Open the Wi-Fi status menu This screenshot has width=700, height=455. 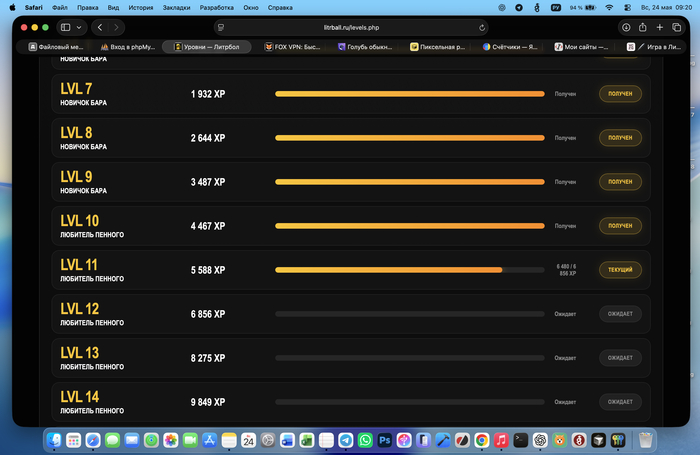tap(609, 8)
